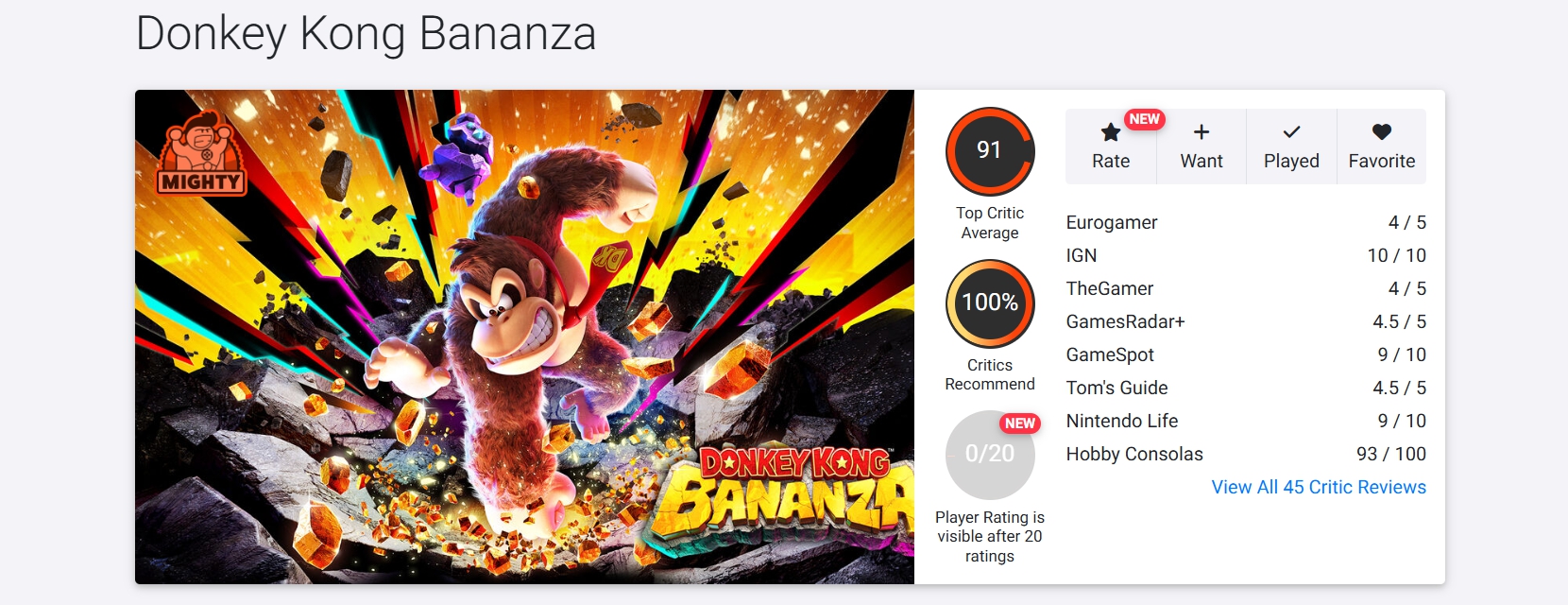
Task: Open the Hobby Consolas review entry
Action: click(1246, 454)
